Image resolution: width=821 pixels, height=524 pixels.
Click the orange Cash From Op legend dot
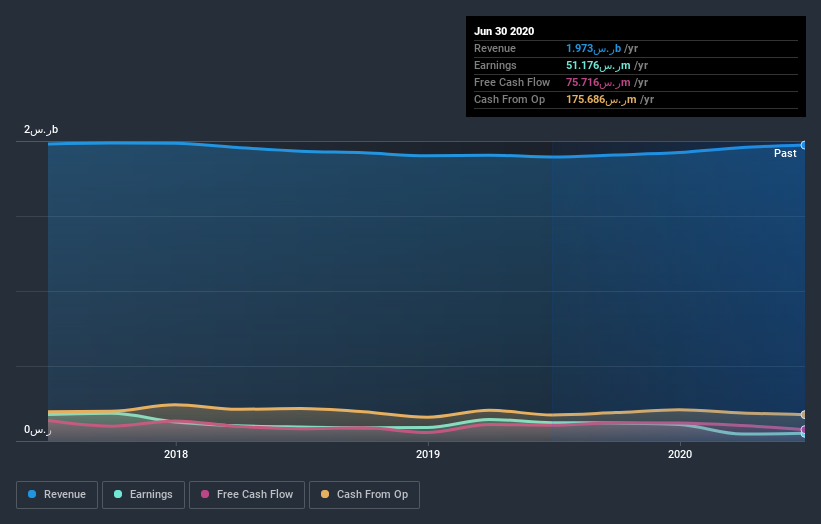[x=325, y=494]
